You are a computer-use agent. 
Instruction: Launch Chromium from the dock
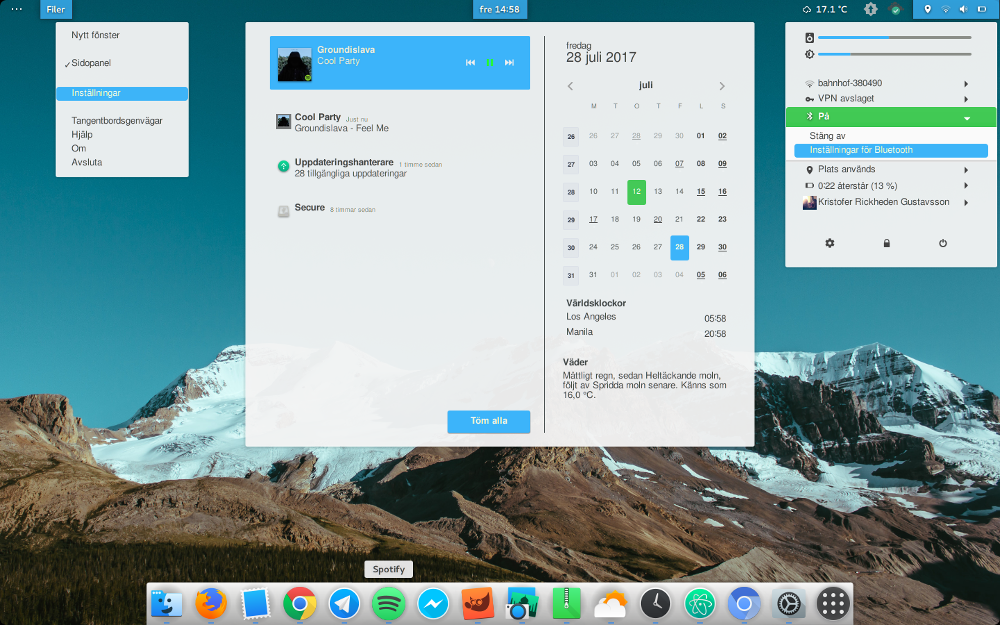[744, 603]
